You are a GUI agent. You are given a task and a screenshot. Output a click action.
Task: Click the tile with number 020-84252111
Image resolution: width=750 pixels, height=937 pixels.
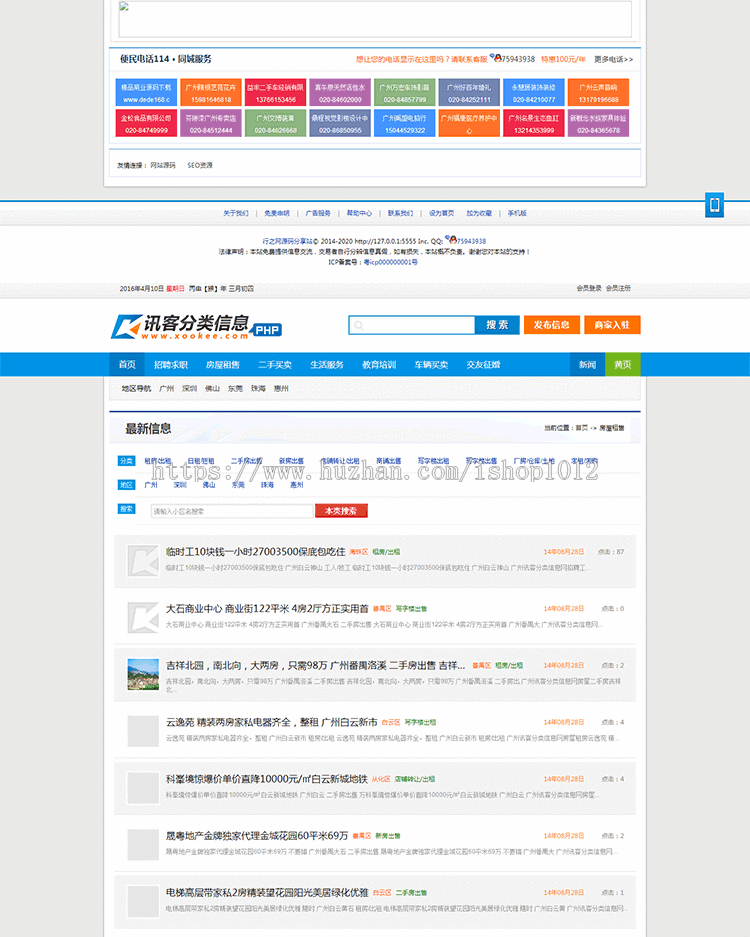pyautogui.click(x=469, y=93)
